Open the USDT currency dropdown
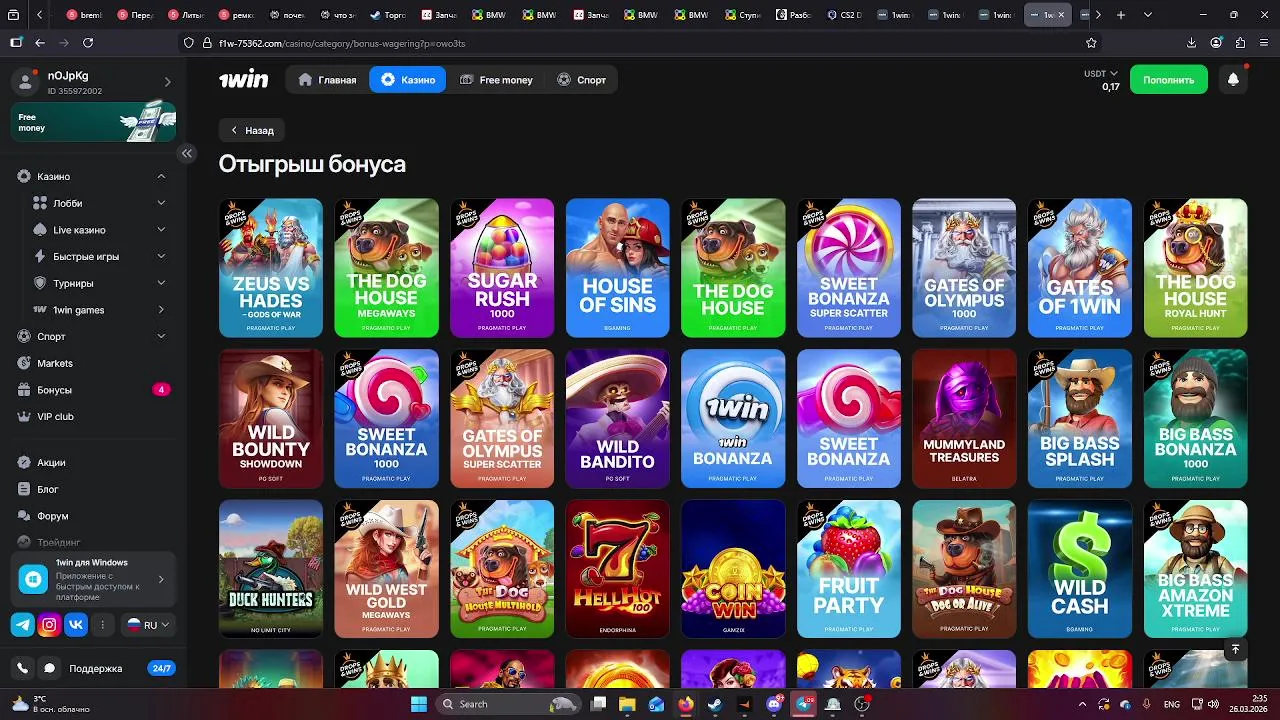1280x720 pixels. [1101, 74]
